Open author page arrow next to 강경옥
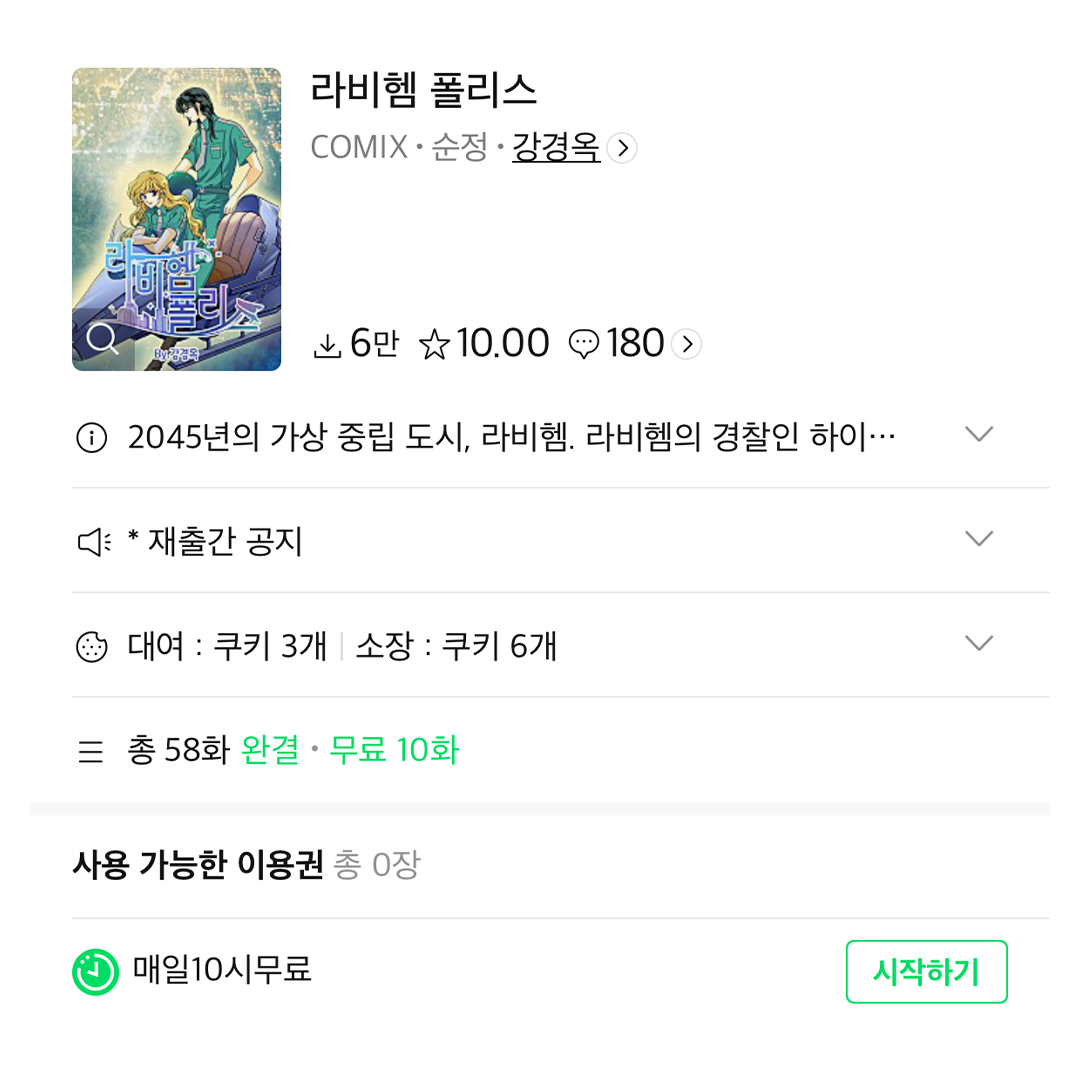This screenshot has height=1080, width=1080. tap(622, 148)
